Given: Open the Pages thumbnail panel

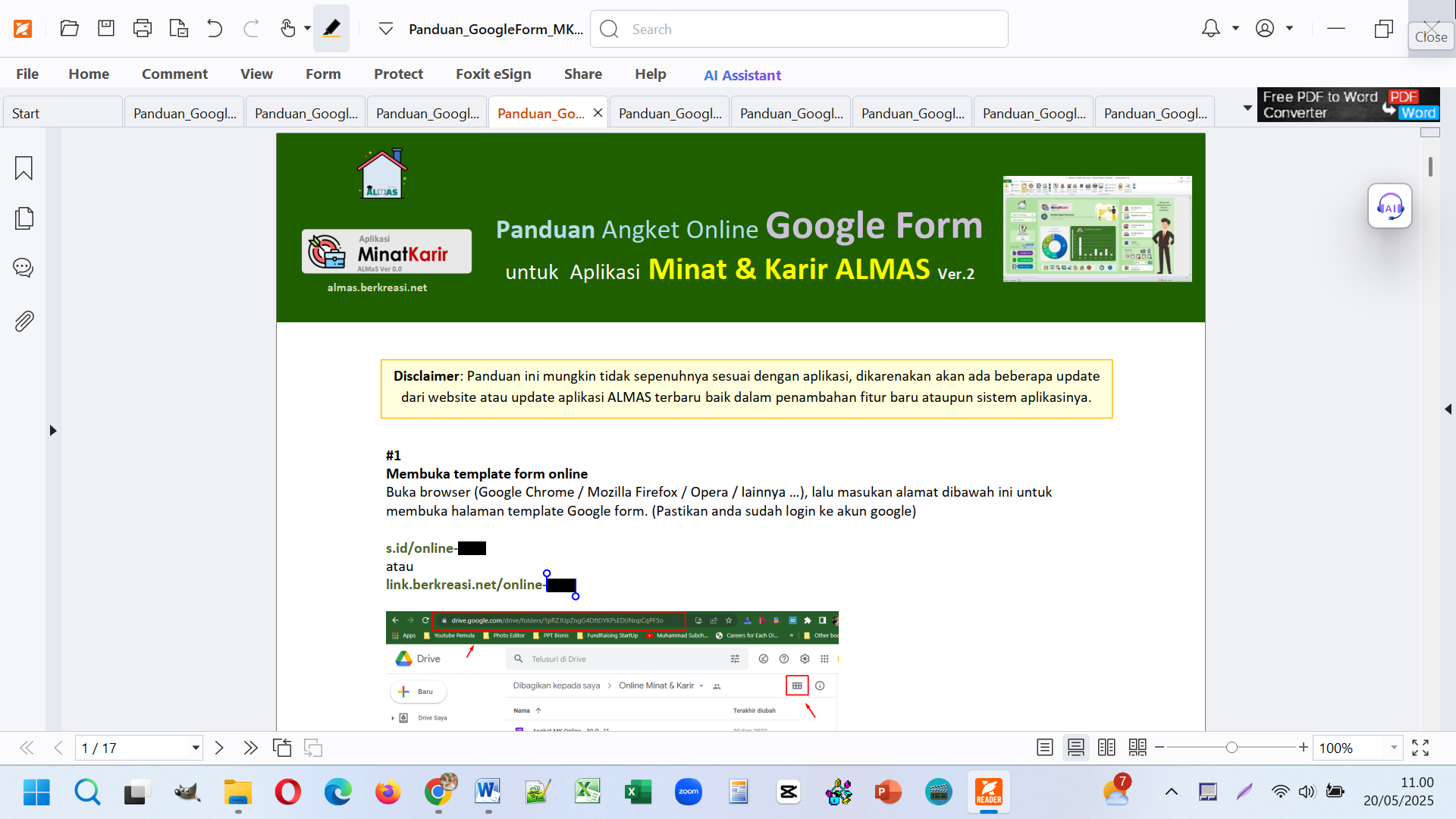Looking at the screenshot, I should (x=24, y=218).
